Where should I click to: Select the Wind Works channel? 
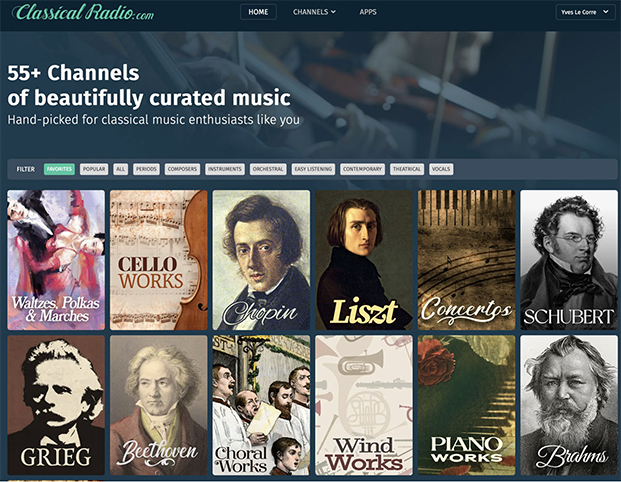[364, 405]
